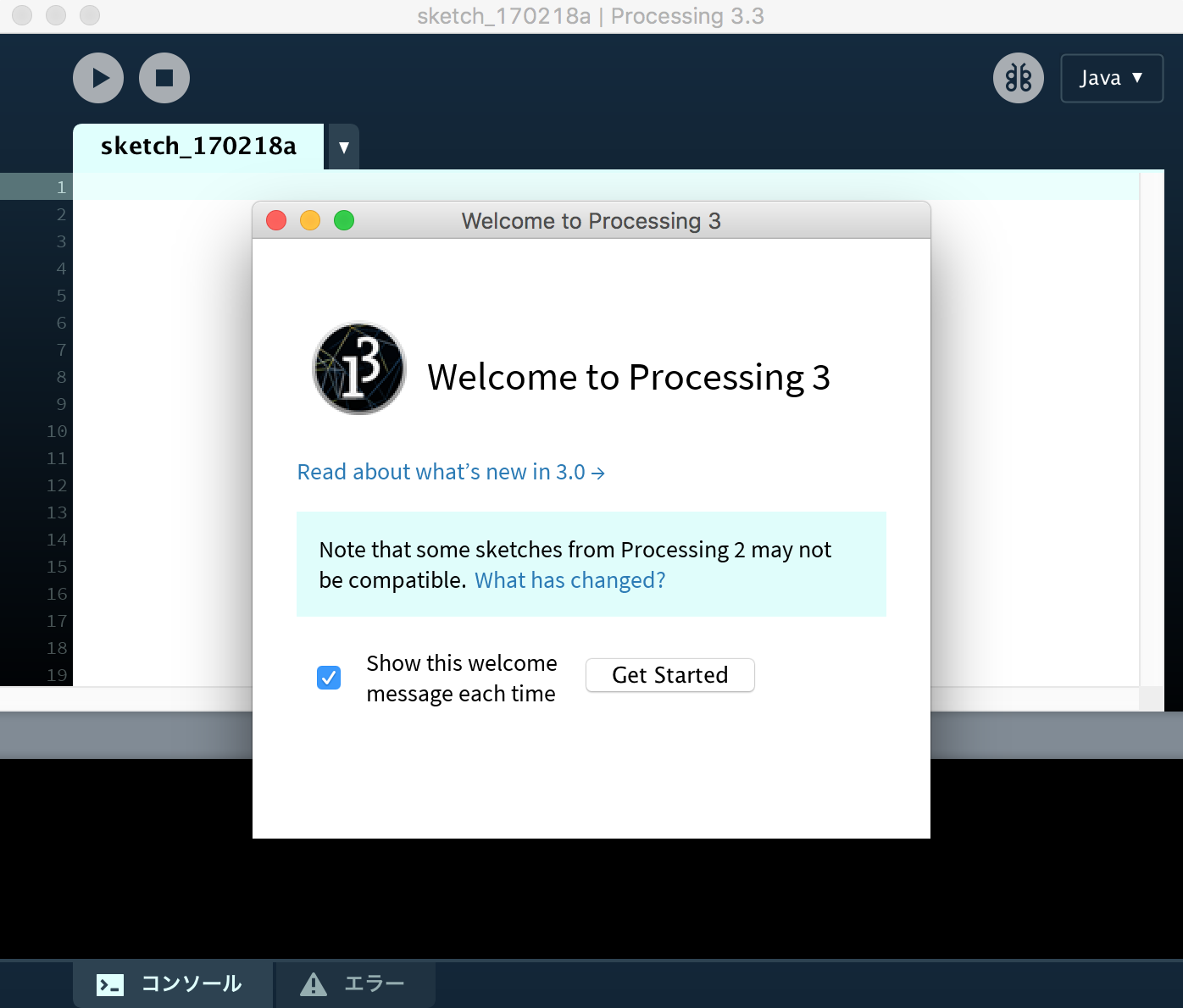Click line number 10 in the editor gutter
Screen dimensions: 1183x1008
point(57,431)
